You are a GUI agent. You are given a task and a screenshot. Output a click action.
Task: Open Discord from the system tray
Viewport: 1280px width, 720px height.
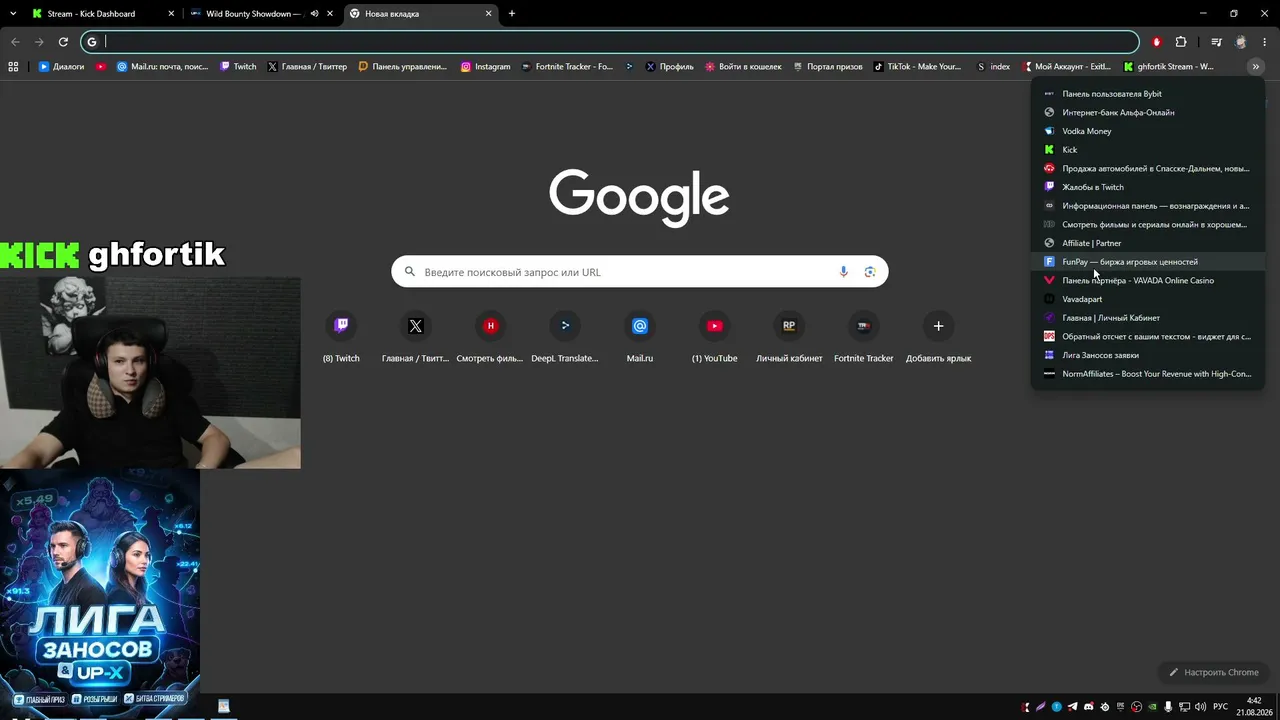click(x=1089, y=707)
